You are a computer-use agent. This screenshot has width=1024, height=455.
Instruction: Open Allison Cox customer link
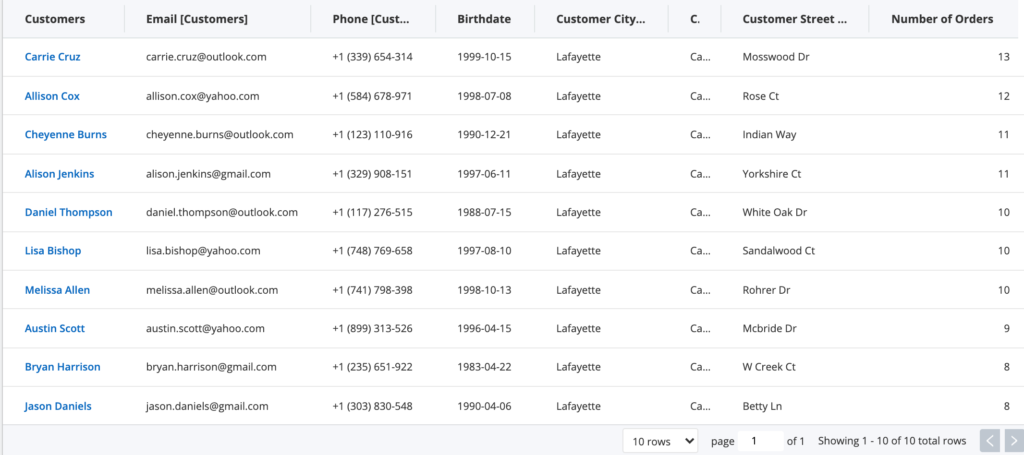pyautogui.click(x=52, y=96)
